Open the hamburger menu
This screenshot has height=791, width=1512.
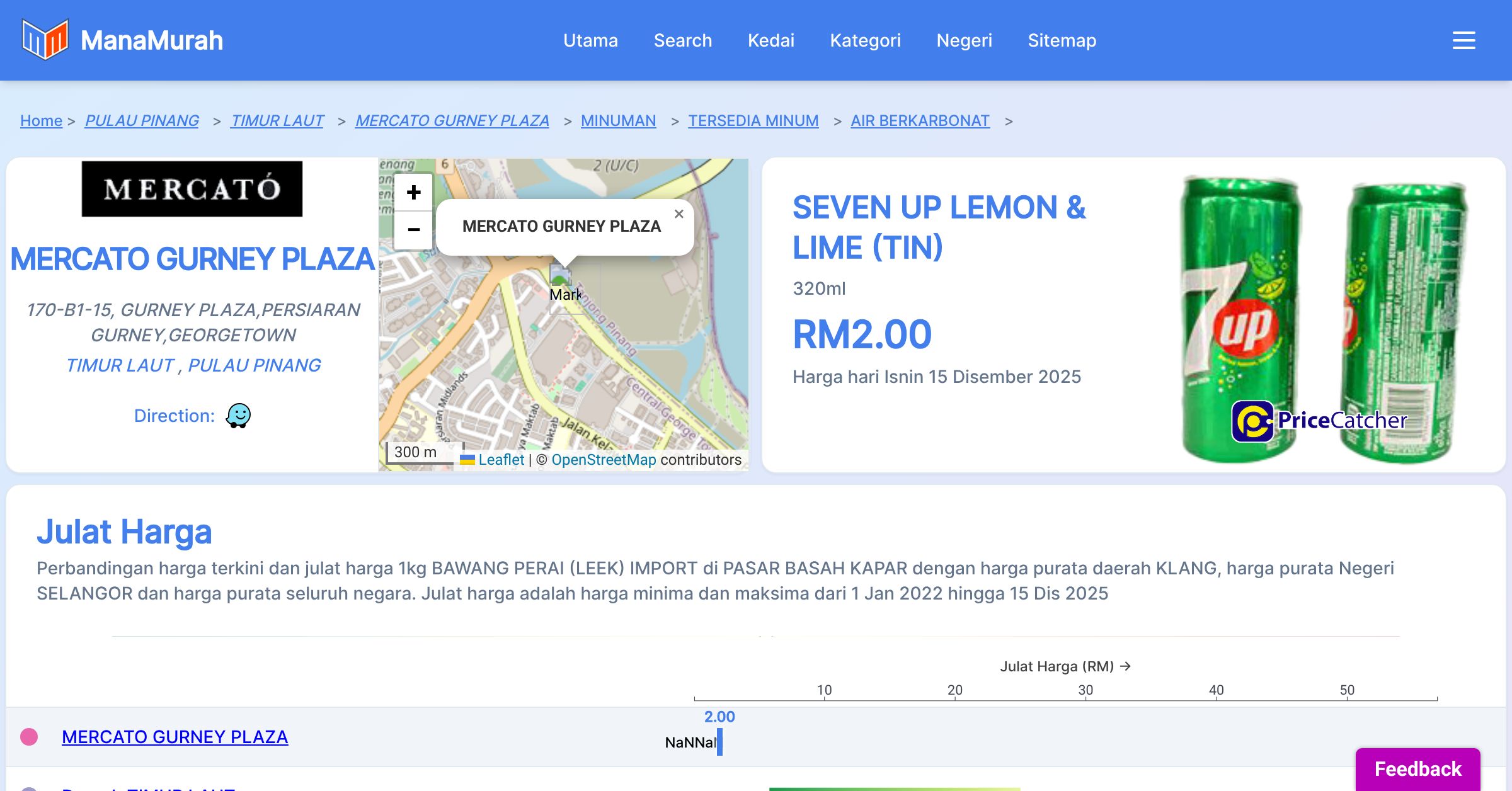pos(1463,40)
